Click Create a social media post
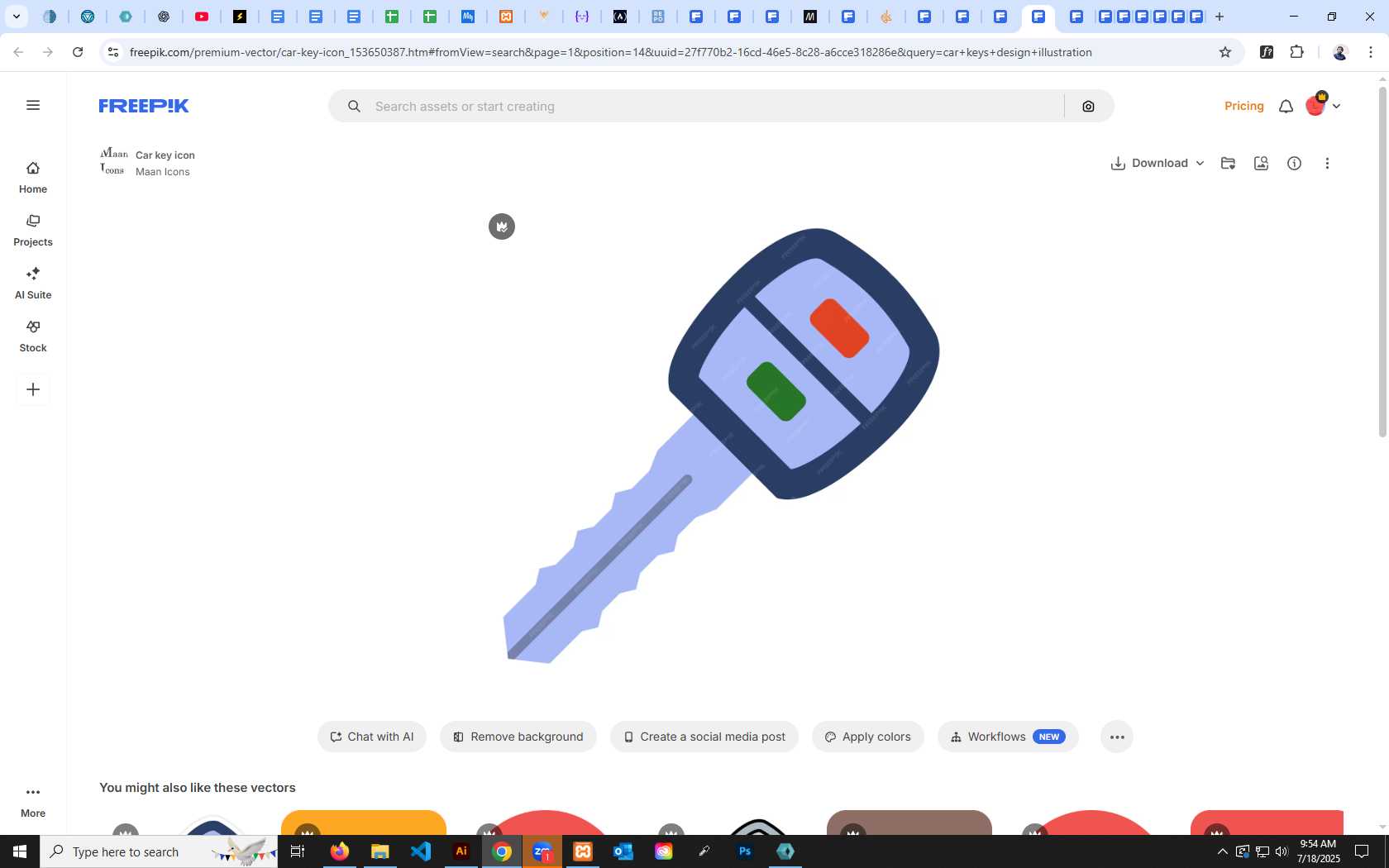 [704, 737]
